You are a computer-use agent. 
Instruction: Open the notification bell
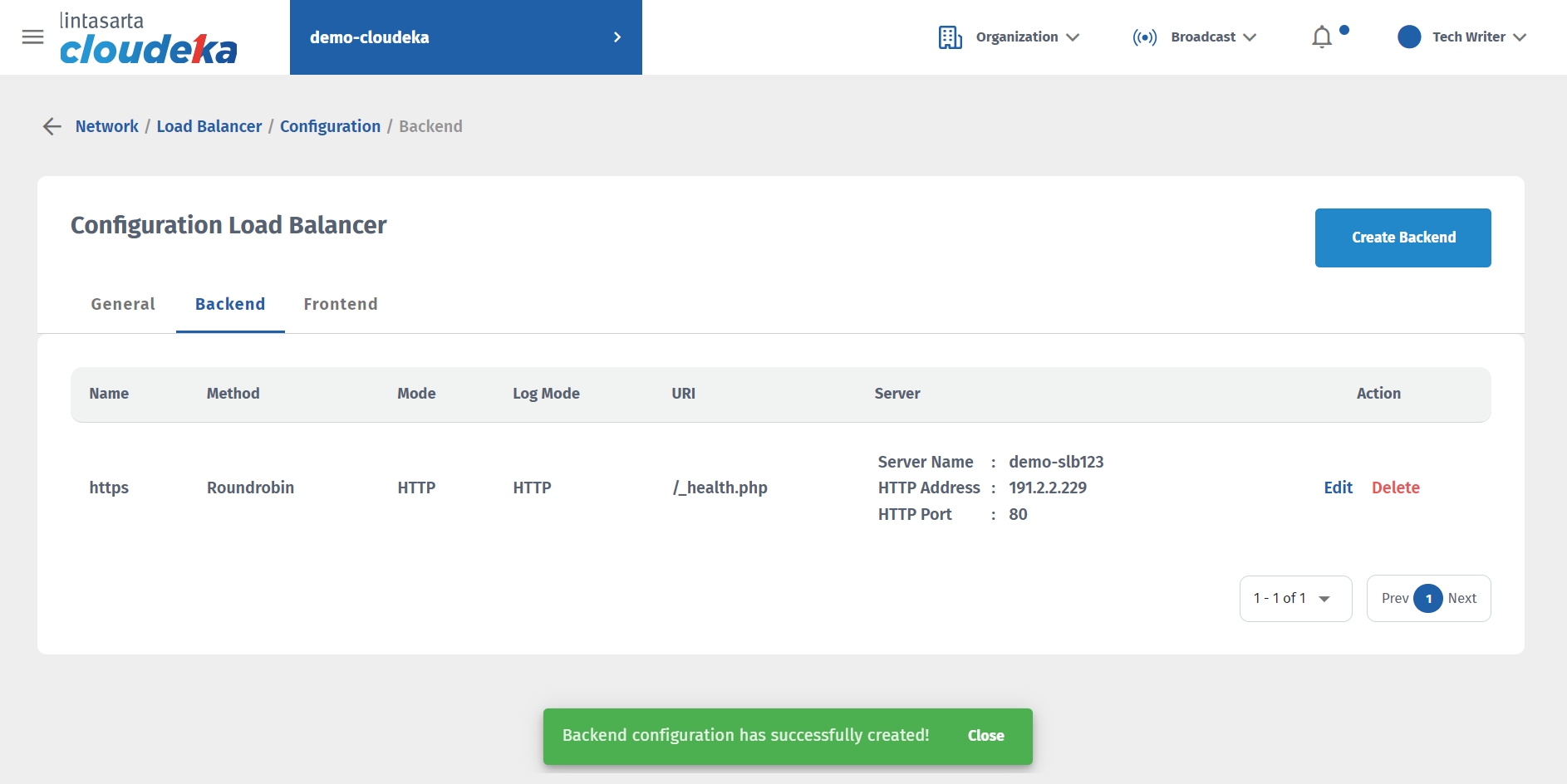[1322, 37]
